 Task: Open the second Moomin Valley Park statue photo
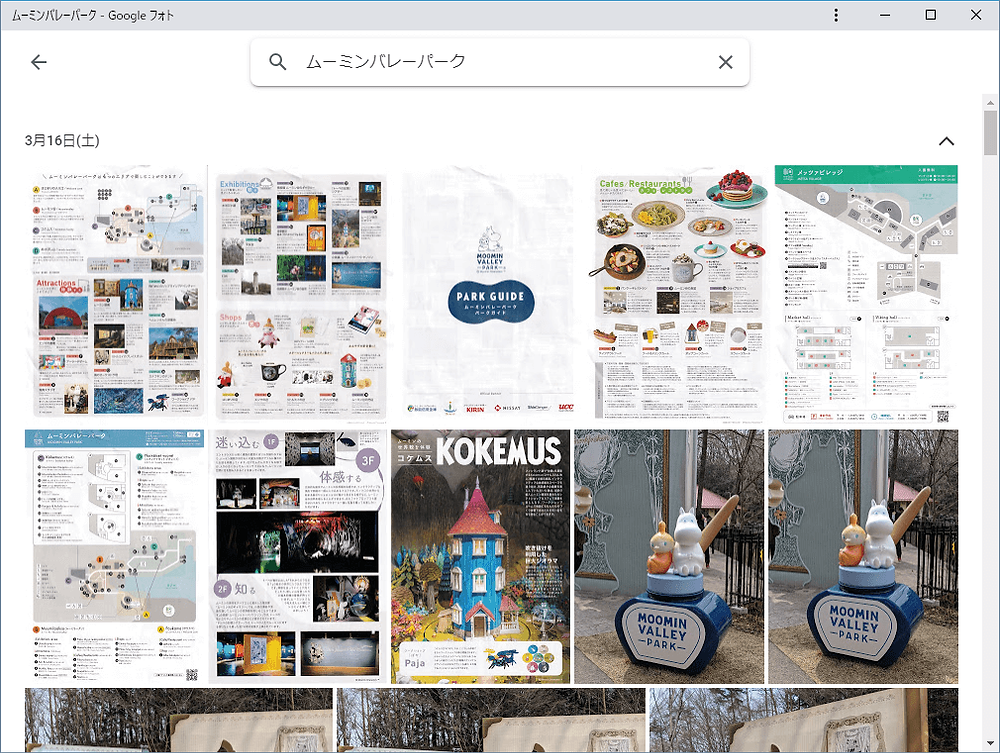(x=863, y=556)
